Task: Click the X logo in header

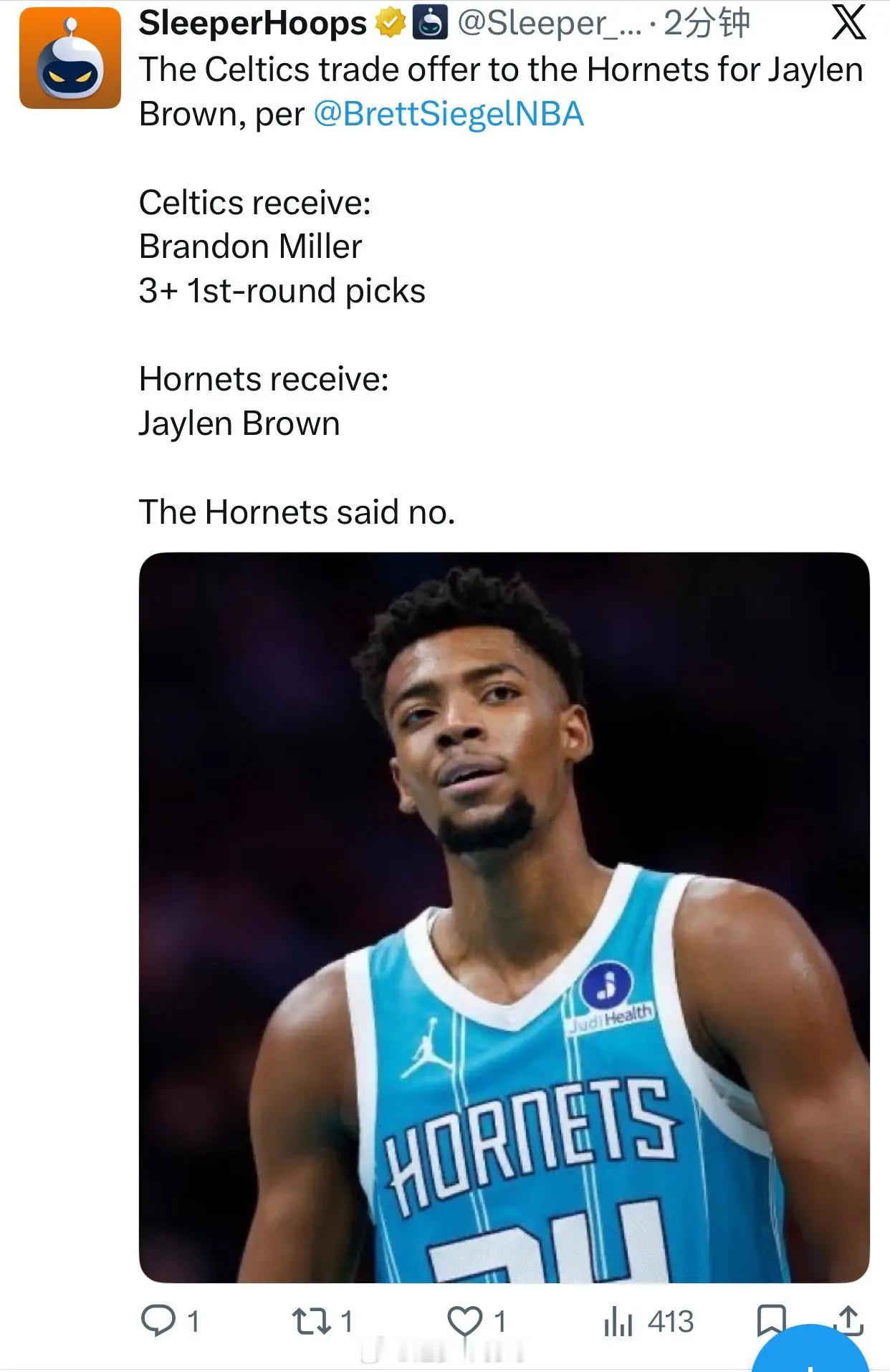Action: coord(849,23)
